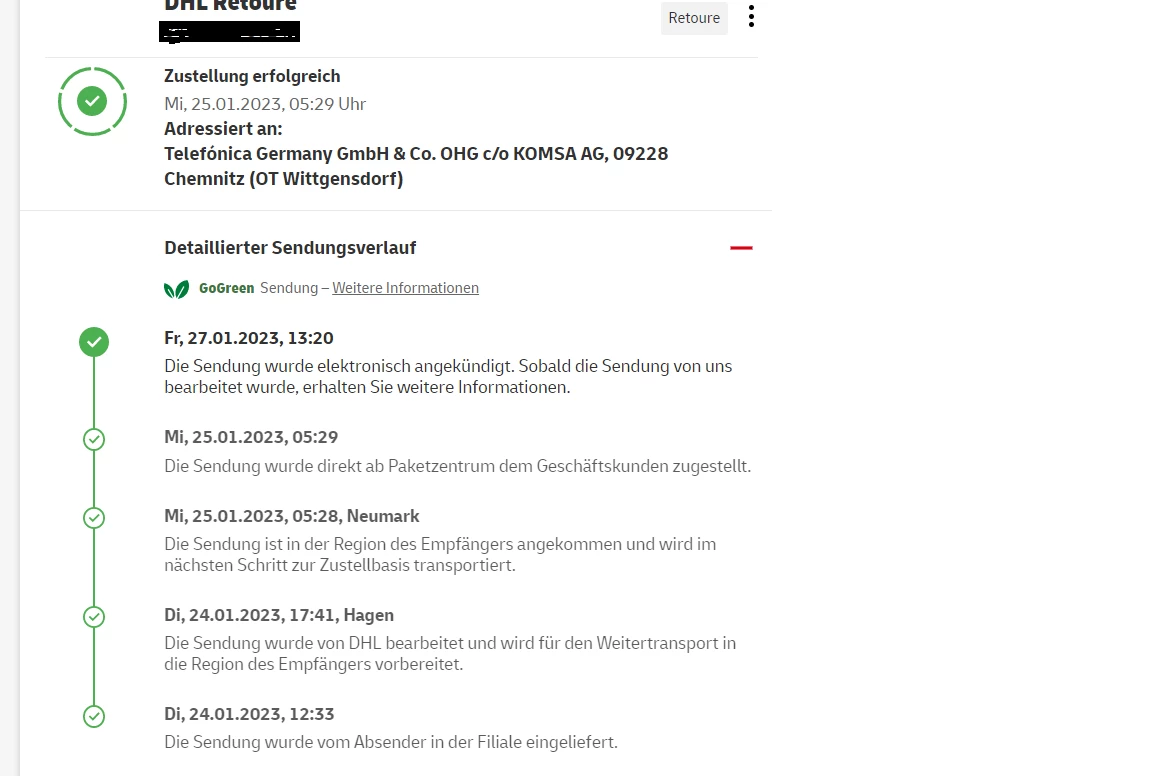1152x776 pixels.
Task: Collapse Detaillierter Sendungsverlauf with red minus
Action: point(741,248)
